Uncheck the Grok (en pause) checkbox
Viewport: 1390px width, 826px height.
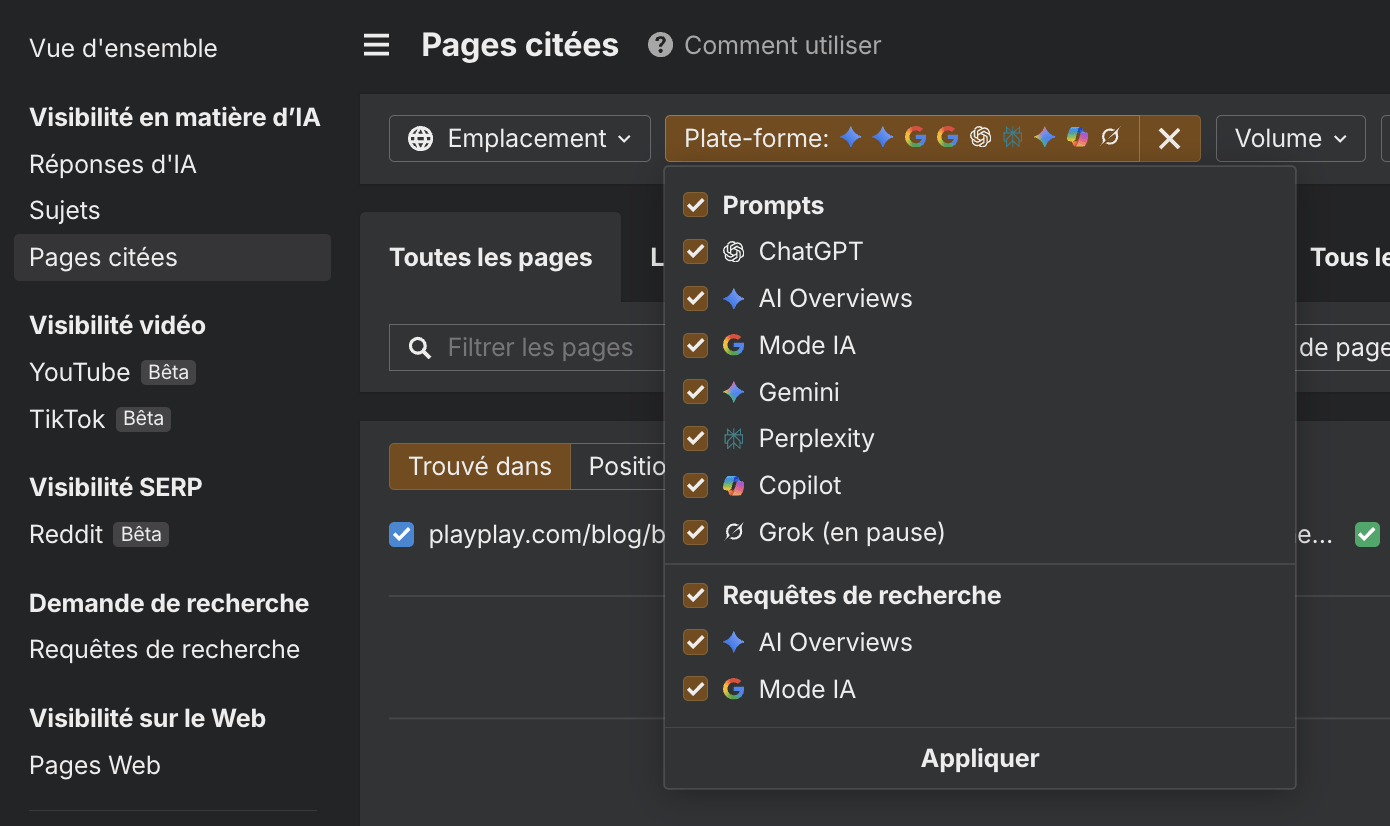695,532
